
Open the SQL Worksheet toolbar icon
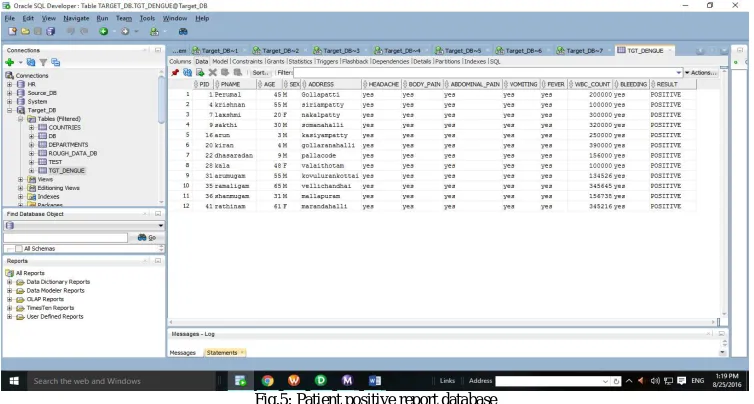point(154,31)
